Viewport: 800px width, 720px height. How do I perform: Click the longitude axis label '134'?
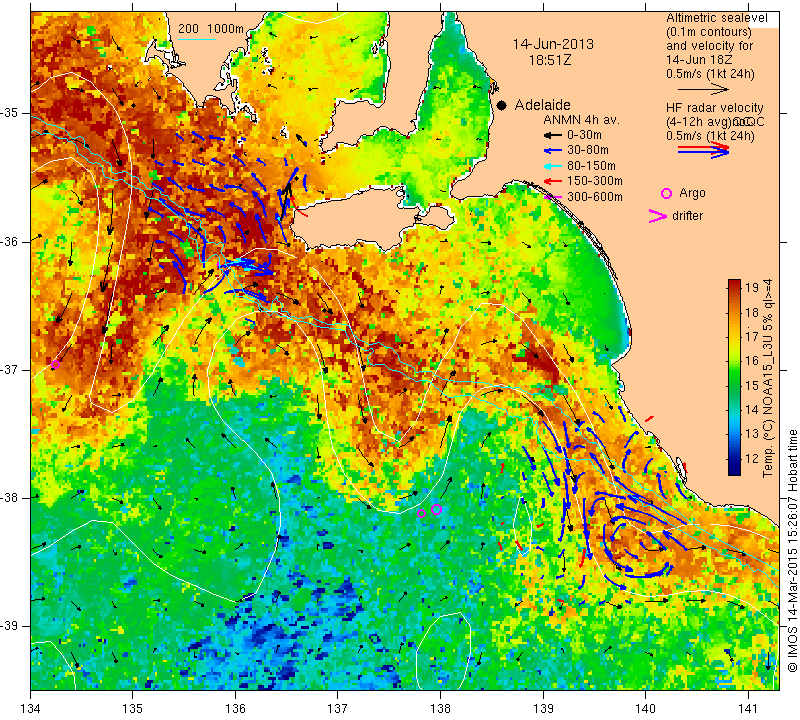coord(31,709)
